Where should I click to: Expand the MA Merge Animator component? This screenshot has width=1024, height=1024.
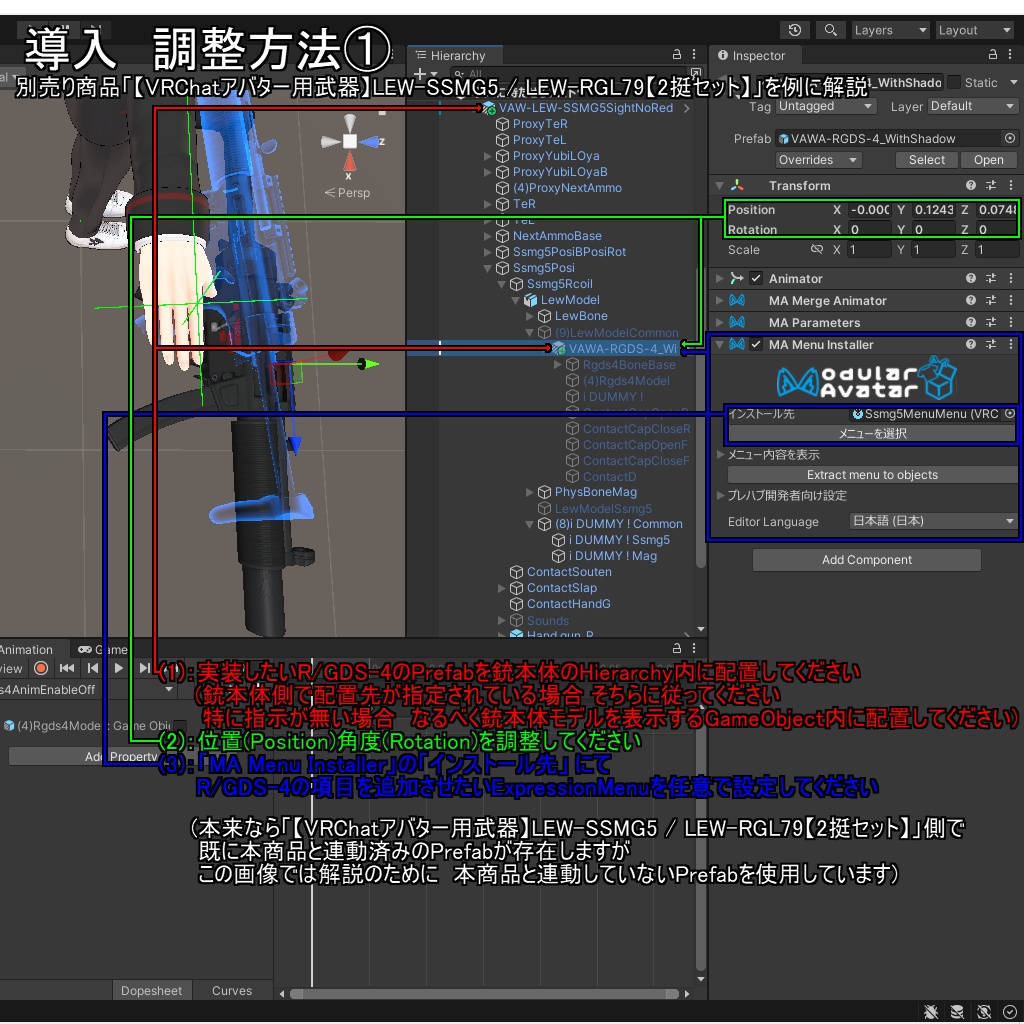pyautogui.click(x=719, y=300)
